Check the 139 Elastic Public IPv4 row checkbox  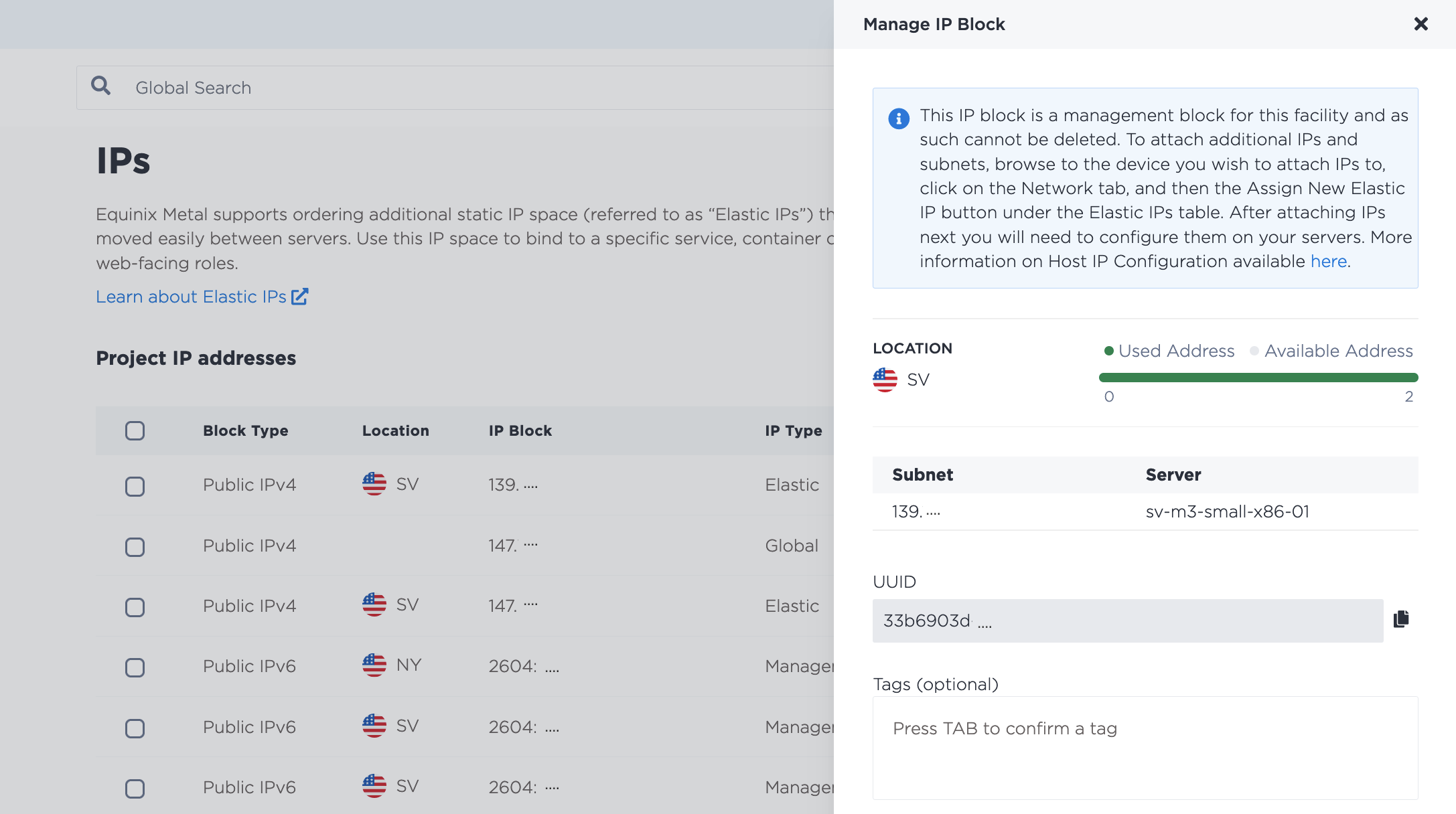click(135, 487)
